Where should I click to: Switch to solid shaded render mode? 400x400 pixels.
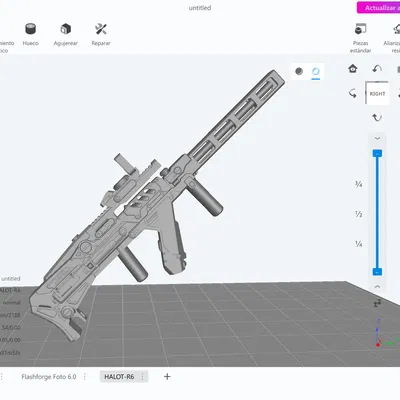point(299,71)
